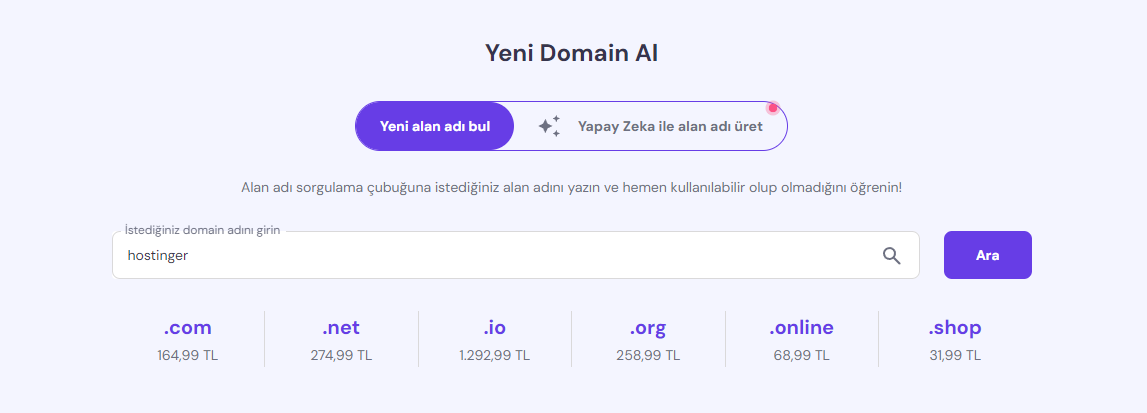Click the İstediğiniz domain adını girin label
Image resolution: width=1147 pixels, height=413 pixels.
pos(203,230)
